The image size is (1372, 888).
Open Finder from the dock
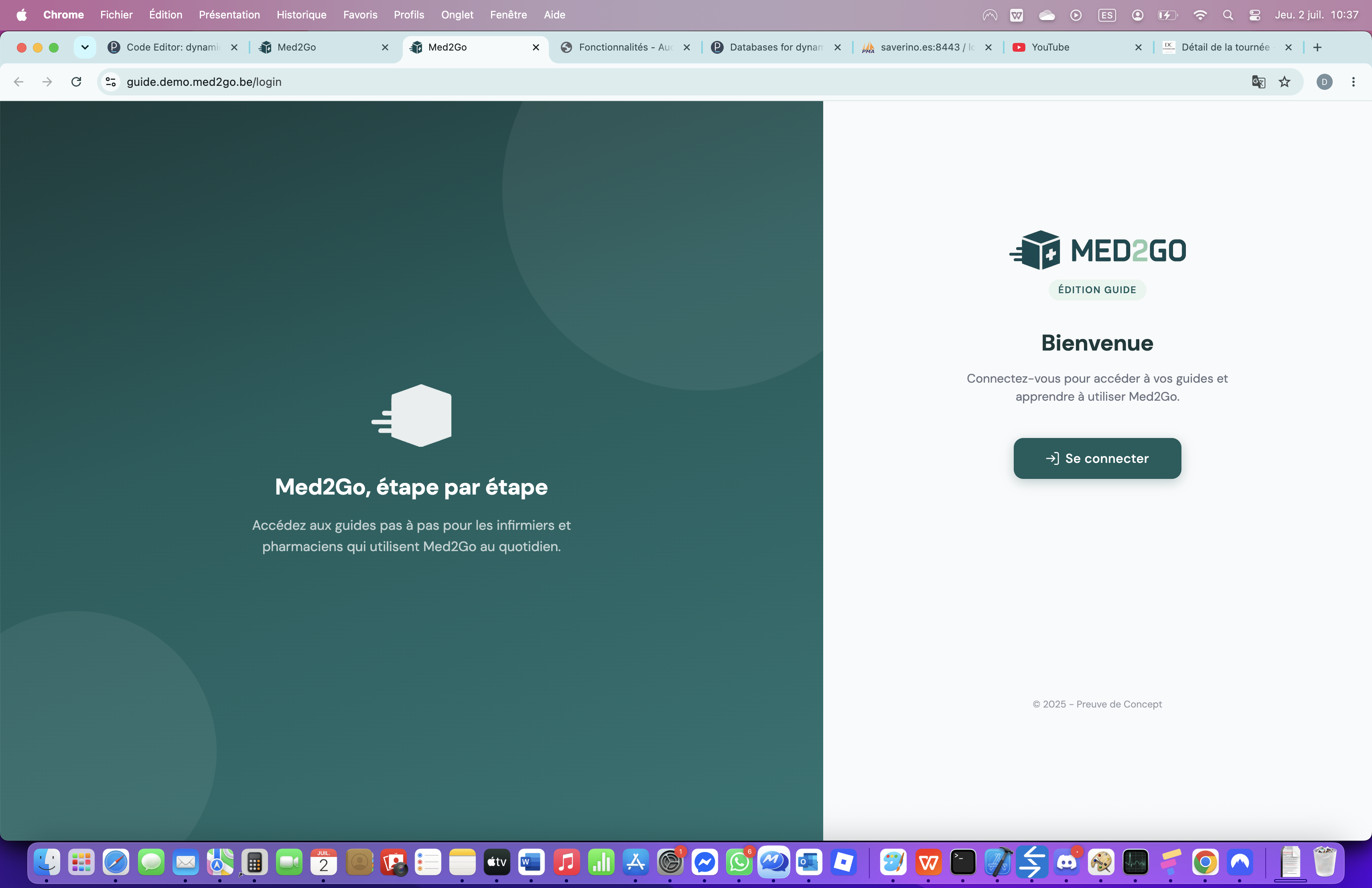47,862
